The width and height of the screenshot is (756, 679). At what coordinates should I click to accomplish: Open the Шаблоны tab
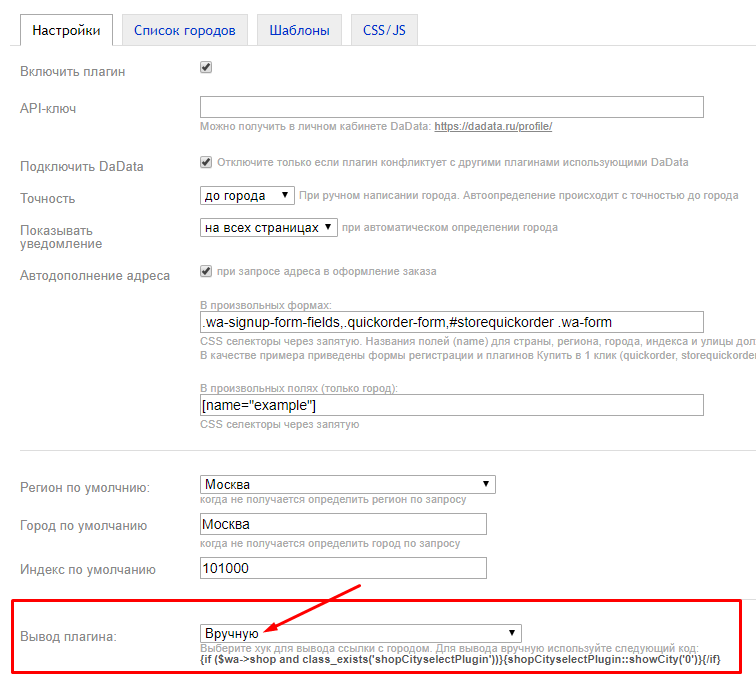[x=299, y=30]
